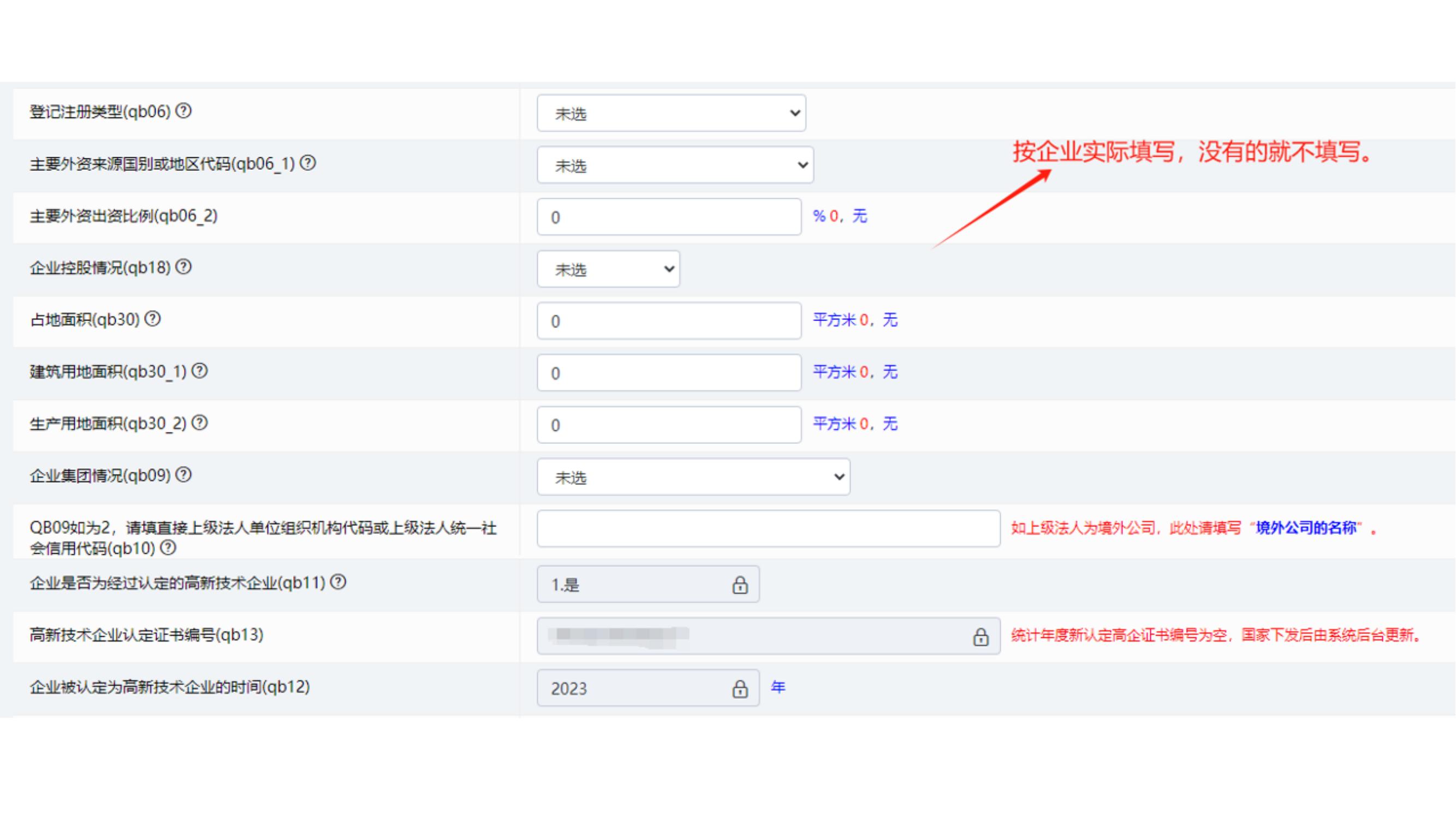Expand the 企业控股情况 select box
This screenshot has height=819, width=1456.
[x=608, y=269]
